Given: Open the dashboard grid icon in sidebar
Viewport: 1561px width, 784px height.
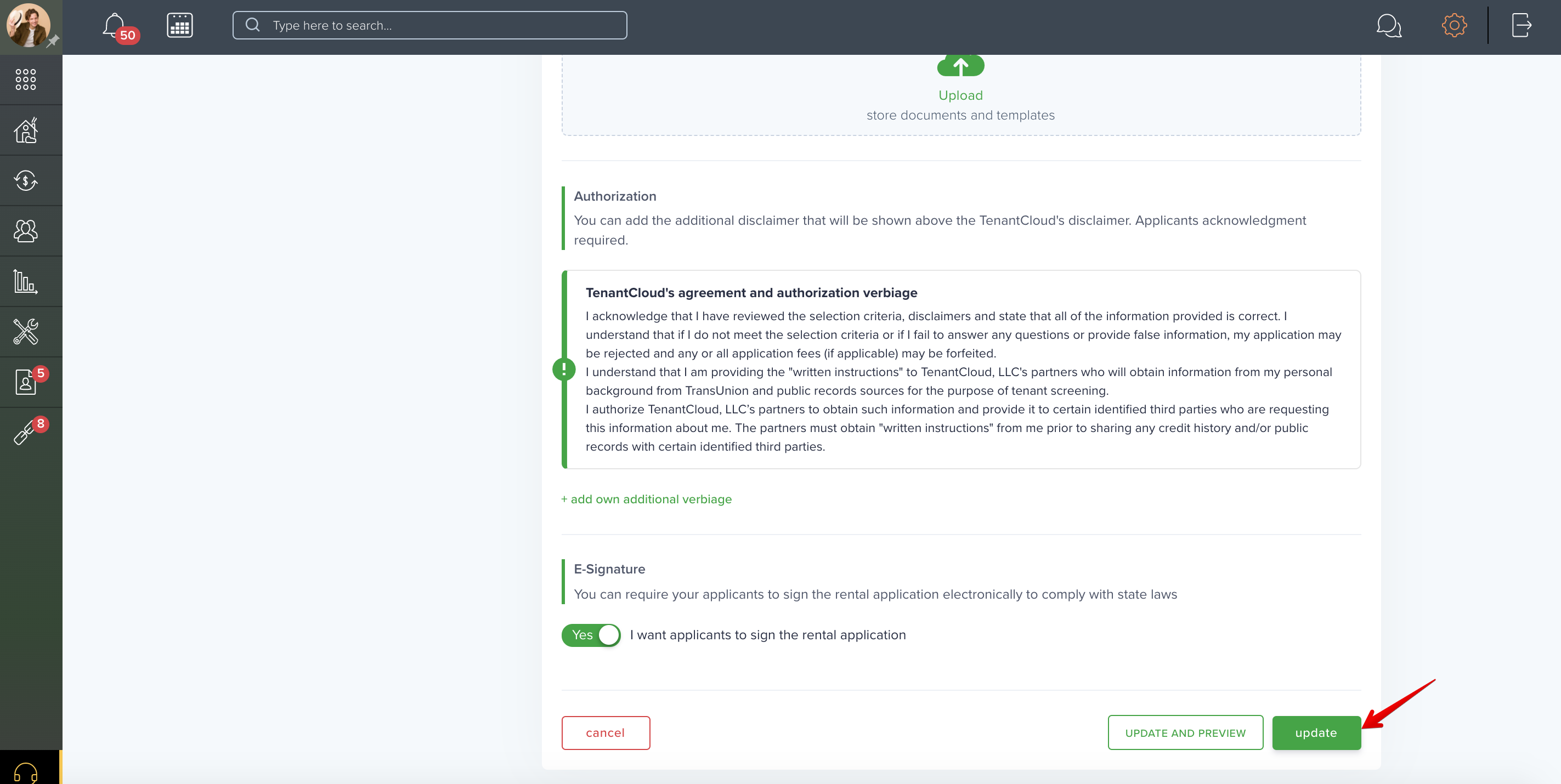Looking at the screenshot, I should pos(25,79).
